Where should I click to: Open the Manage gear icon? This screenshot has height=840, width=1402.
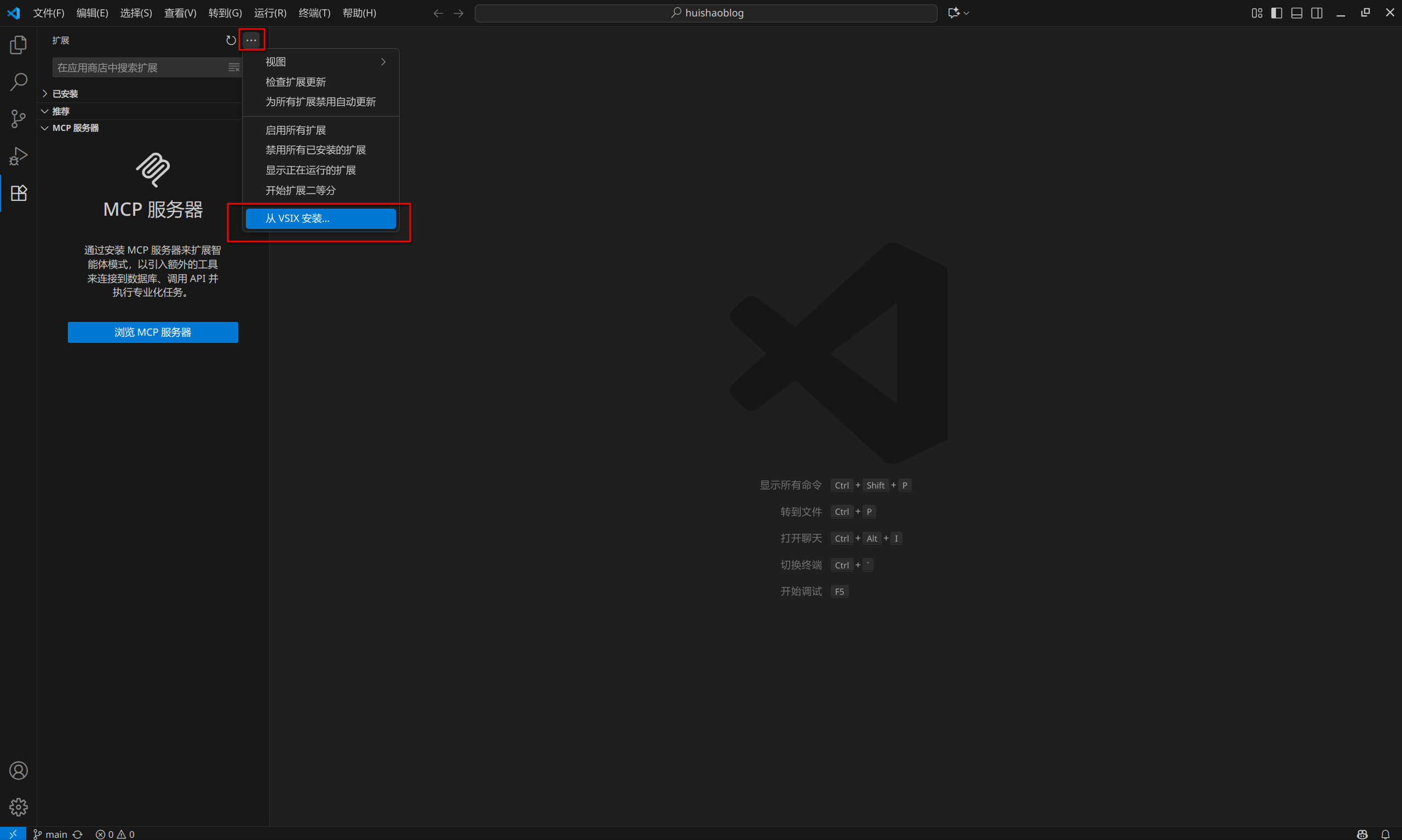(x=19, y=807)
